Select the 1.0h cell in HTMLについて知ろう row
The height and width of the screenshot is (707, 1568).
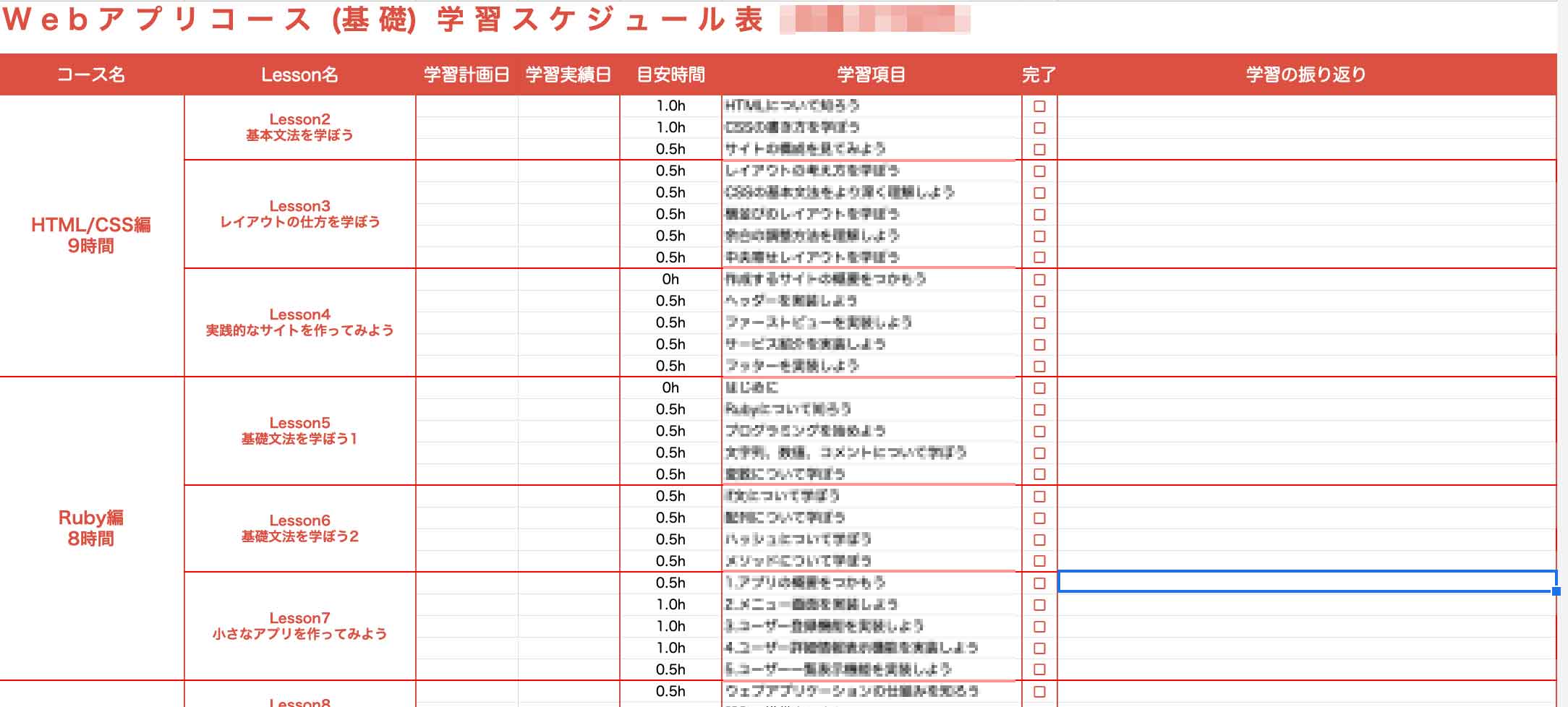[670, 106]
